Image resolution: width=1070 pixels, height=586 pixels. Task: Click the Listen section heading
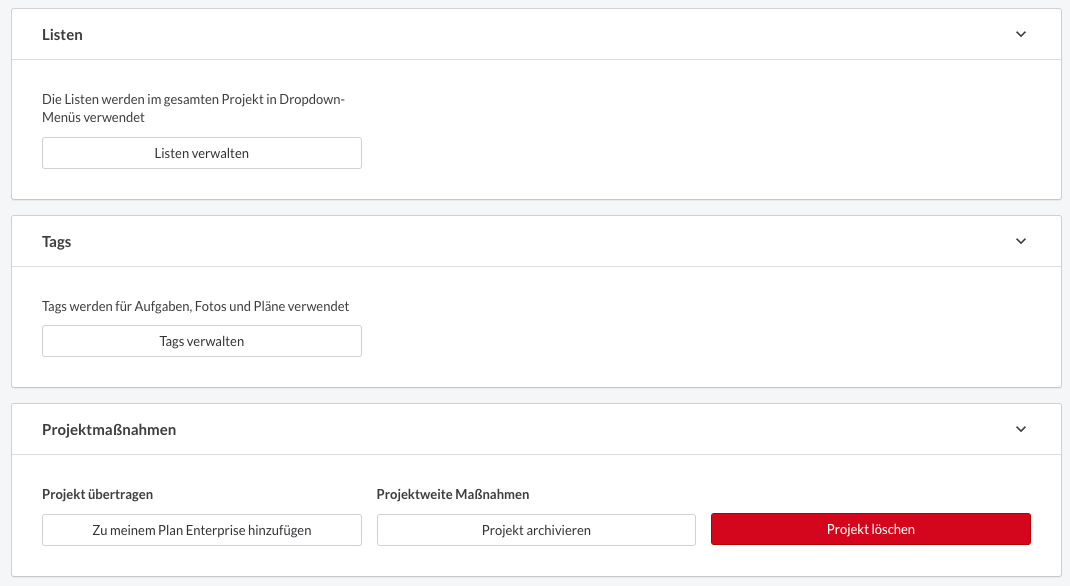[x=62, y=35]
